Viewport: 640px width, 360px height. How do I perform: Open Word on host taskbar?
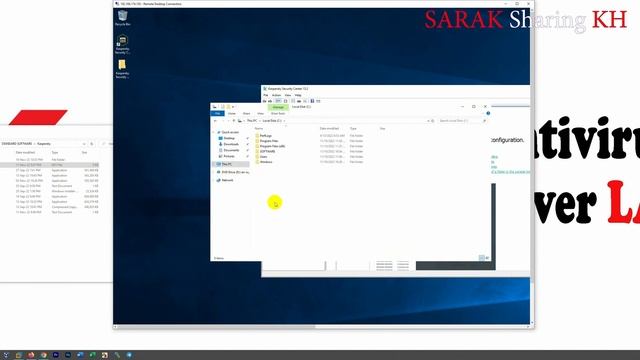80,355
